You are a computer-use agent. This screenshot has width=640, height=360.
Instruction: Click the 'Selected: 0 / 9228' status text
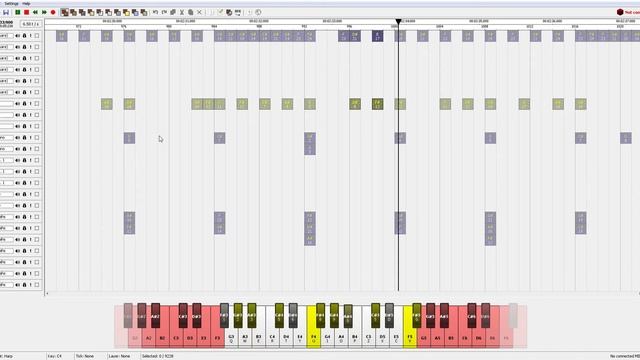(158, 356)
